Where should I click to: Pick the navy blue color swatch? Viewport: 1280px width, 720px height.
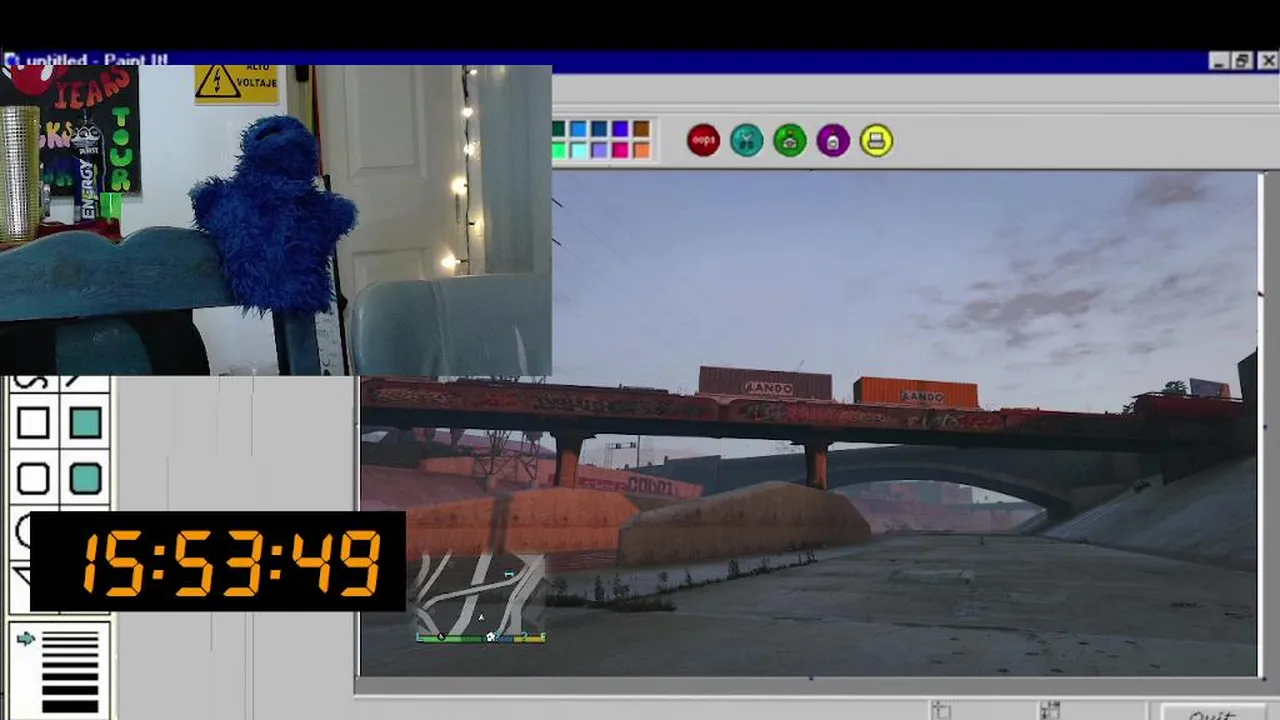pos(599,129)
